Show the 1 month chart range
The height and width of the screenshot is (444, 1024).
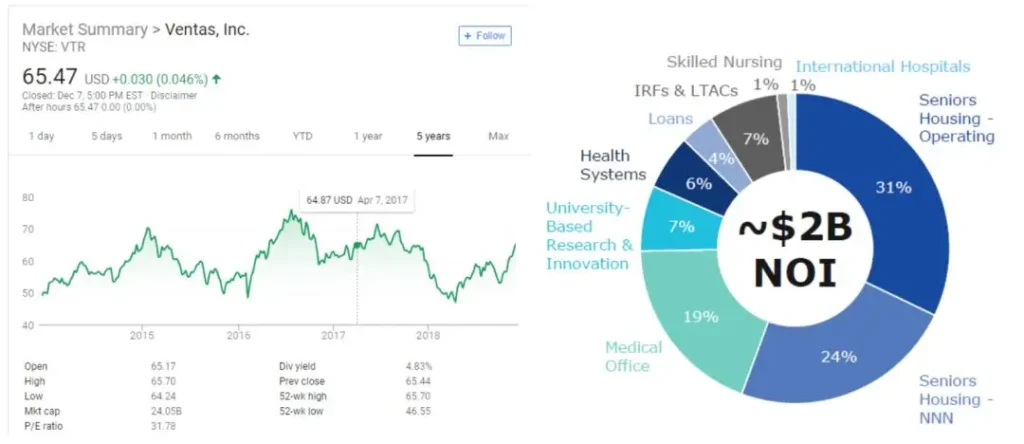tap(172, 136)
